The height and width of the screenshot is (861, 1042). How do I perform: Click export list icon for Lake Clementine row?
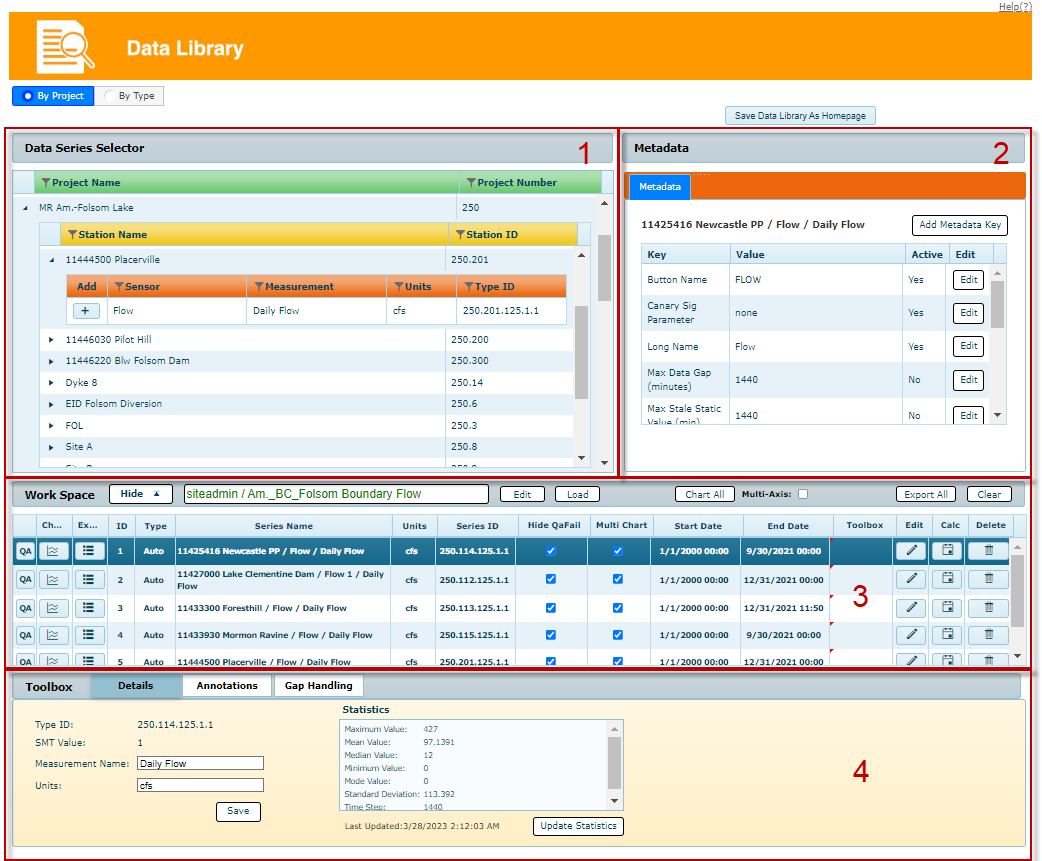click(88, 579)
